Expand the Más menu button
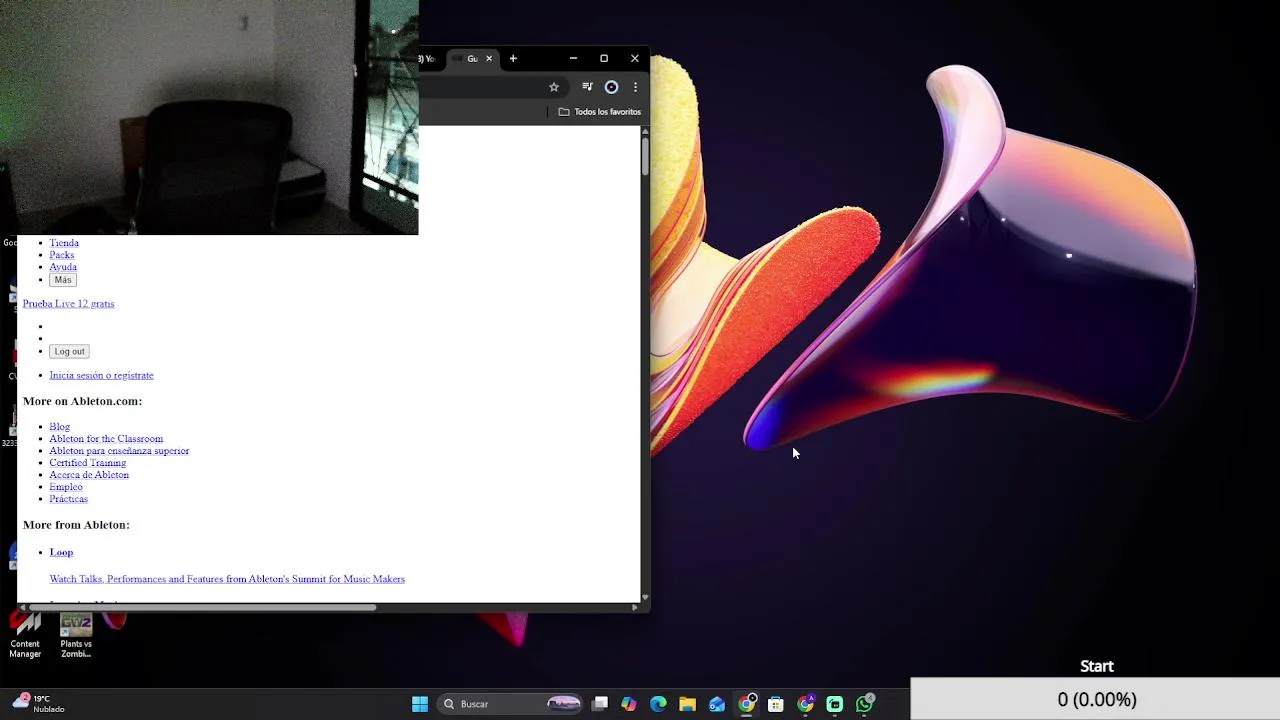The height and width of the screenshot is (720, 1280). [63, 280]
